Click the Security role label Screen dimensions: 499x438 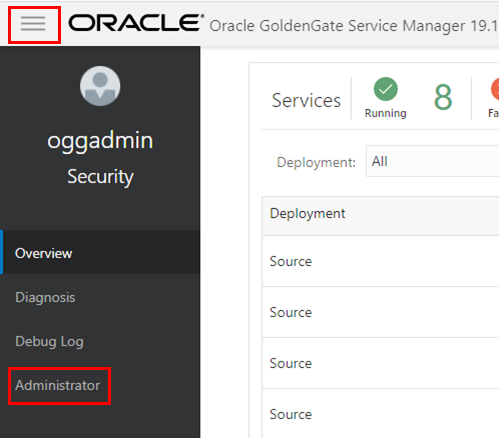click(x=100, y=177)
